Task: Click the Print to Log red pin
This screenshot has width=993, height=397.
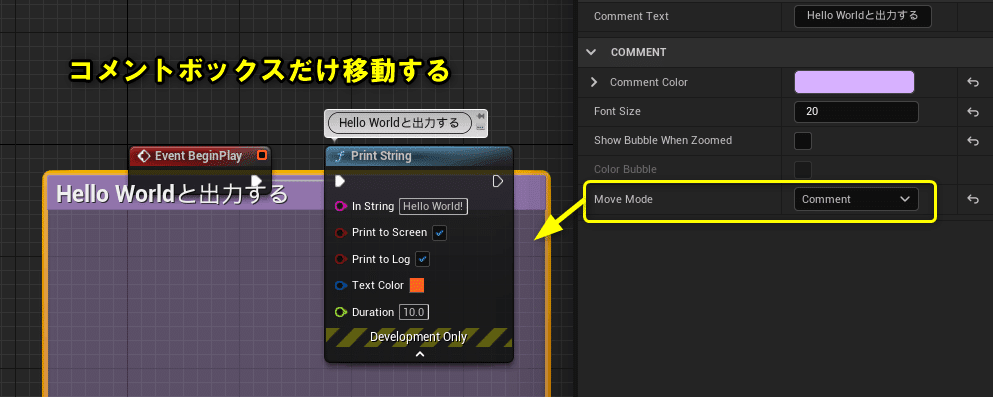Action: pyautogui.click(x=341, y=259)
